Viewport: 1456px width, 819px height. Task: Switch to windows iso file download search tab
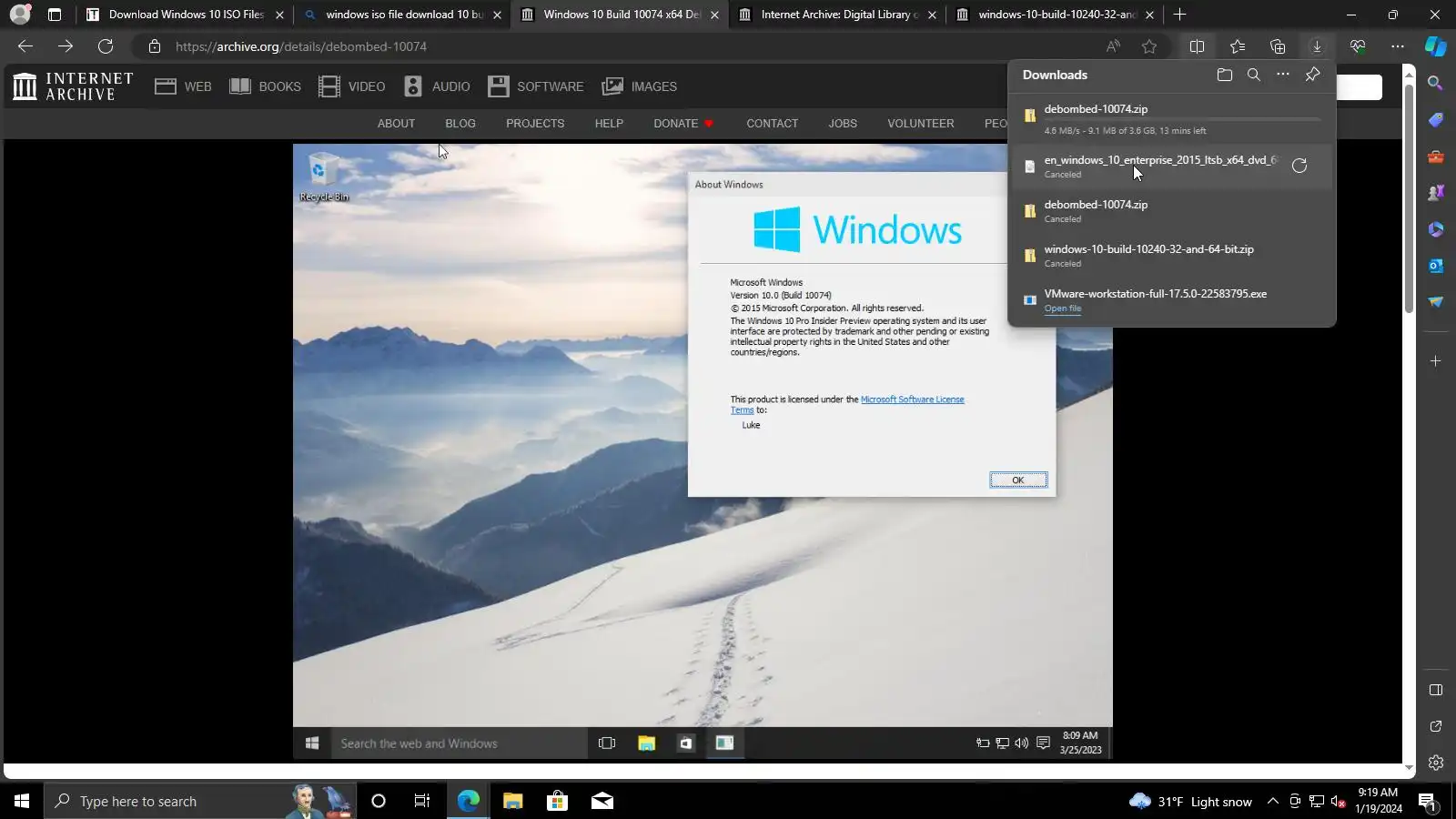[405, 15]
